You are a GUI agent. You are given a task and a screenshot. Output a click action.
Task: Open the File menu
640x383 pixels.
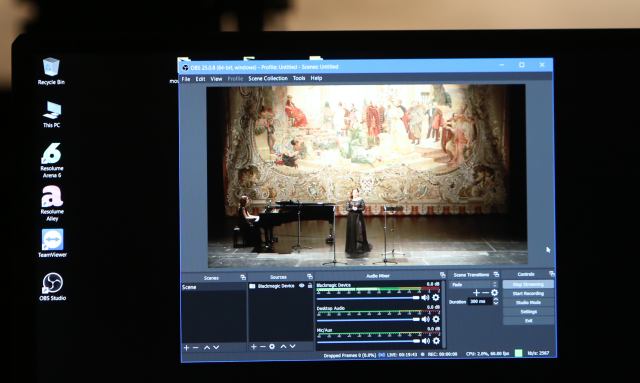(x=186, y=79)
